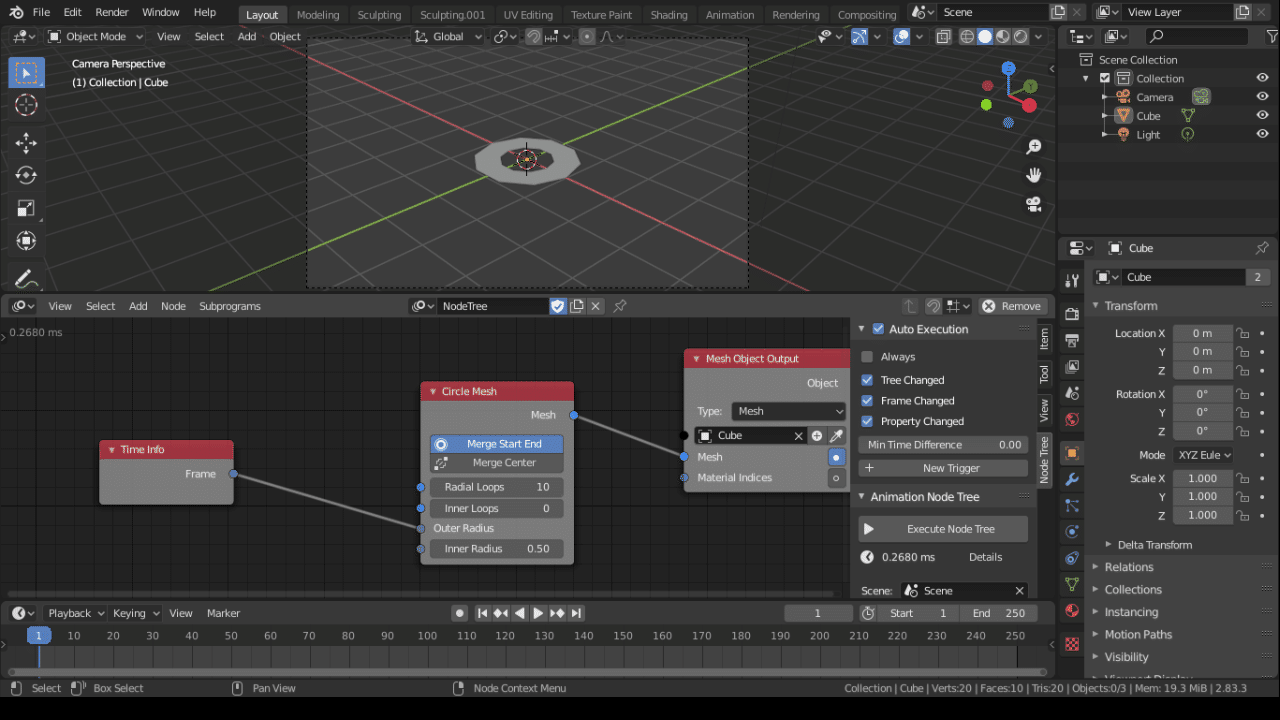The width and height of the screenshot is (1280, 720).
Task: Click the eyedropper in Mesh Object Output
Action: pos(836,436)
